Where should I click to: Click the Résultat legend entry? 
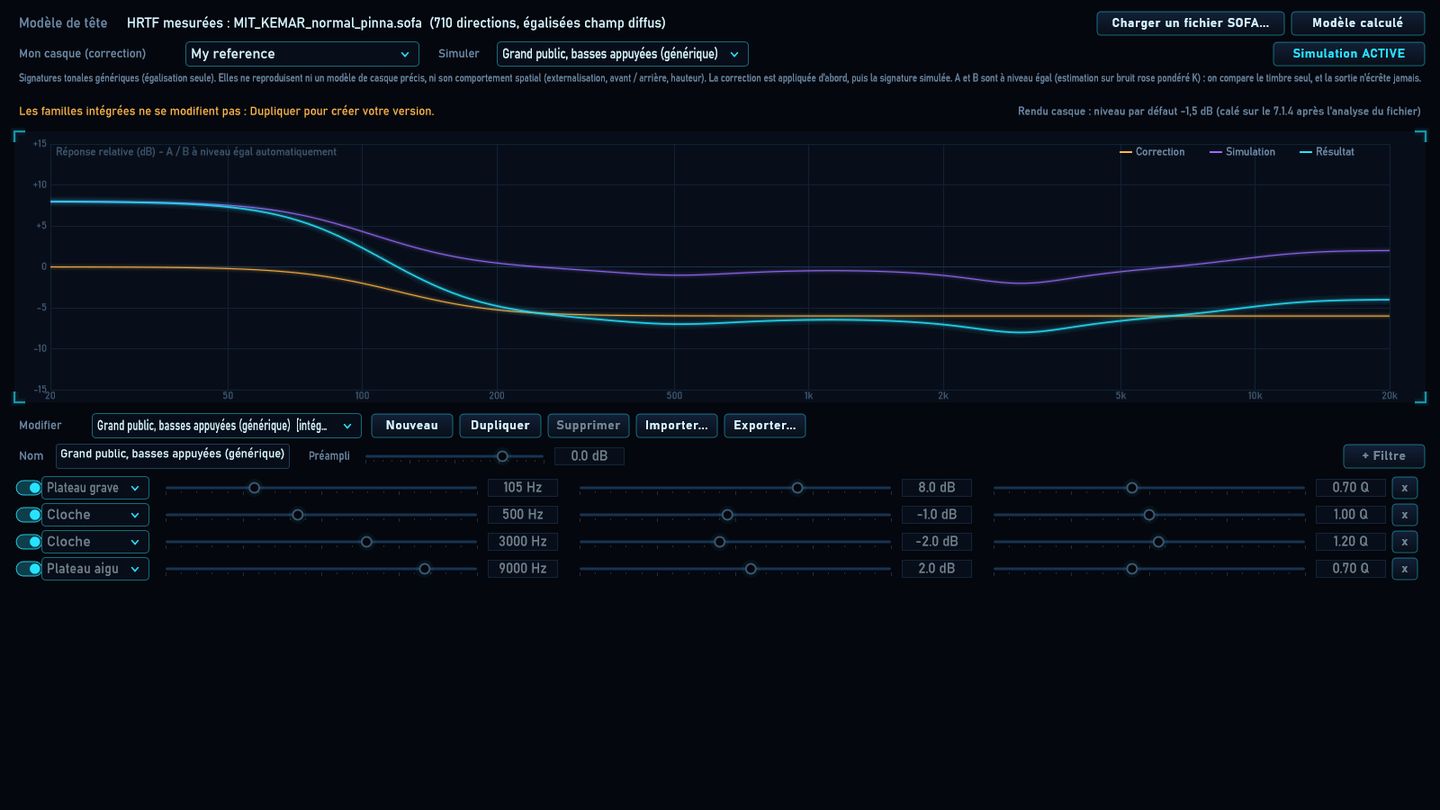[1327, 152]
